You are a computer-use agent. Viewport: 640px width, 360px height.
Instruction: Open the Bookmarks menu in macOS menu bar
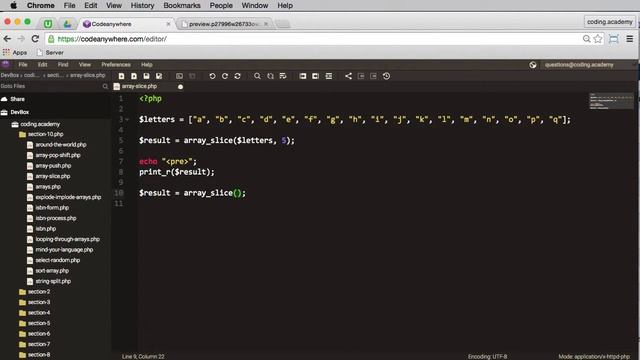point(182,5)
